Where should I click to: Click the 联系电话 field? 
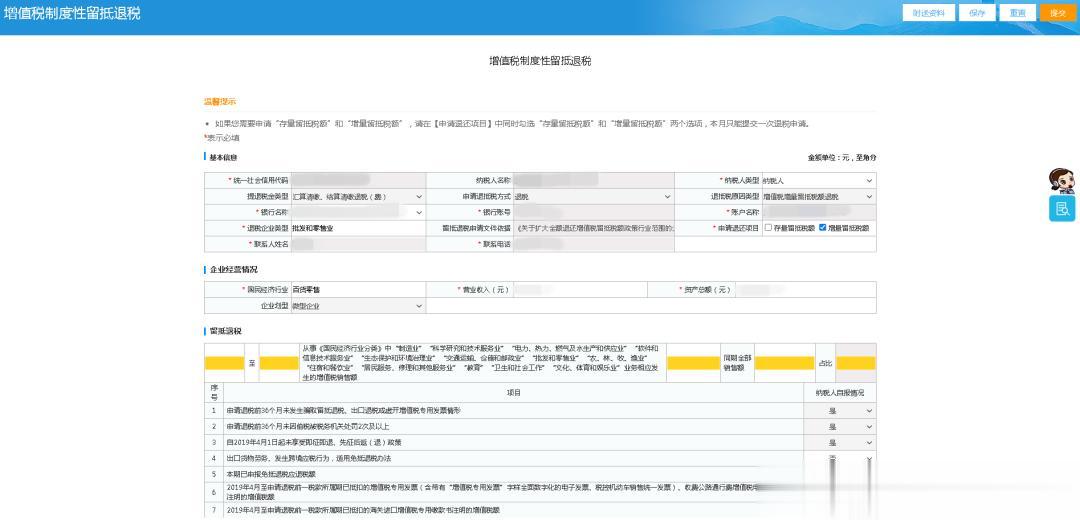click(x=593, y=244)
